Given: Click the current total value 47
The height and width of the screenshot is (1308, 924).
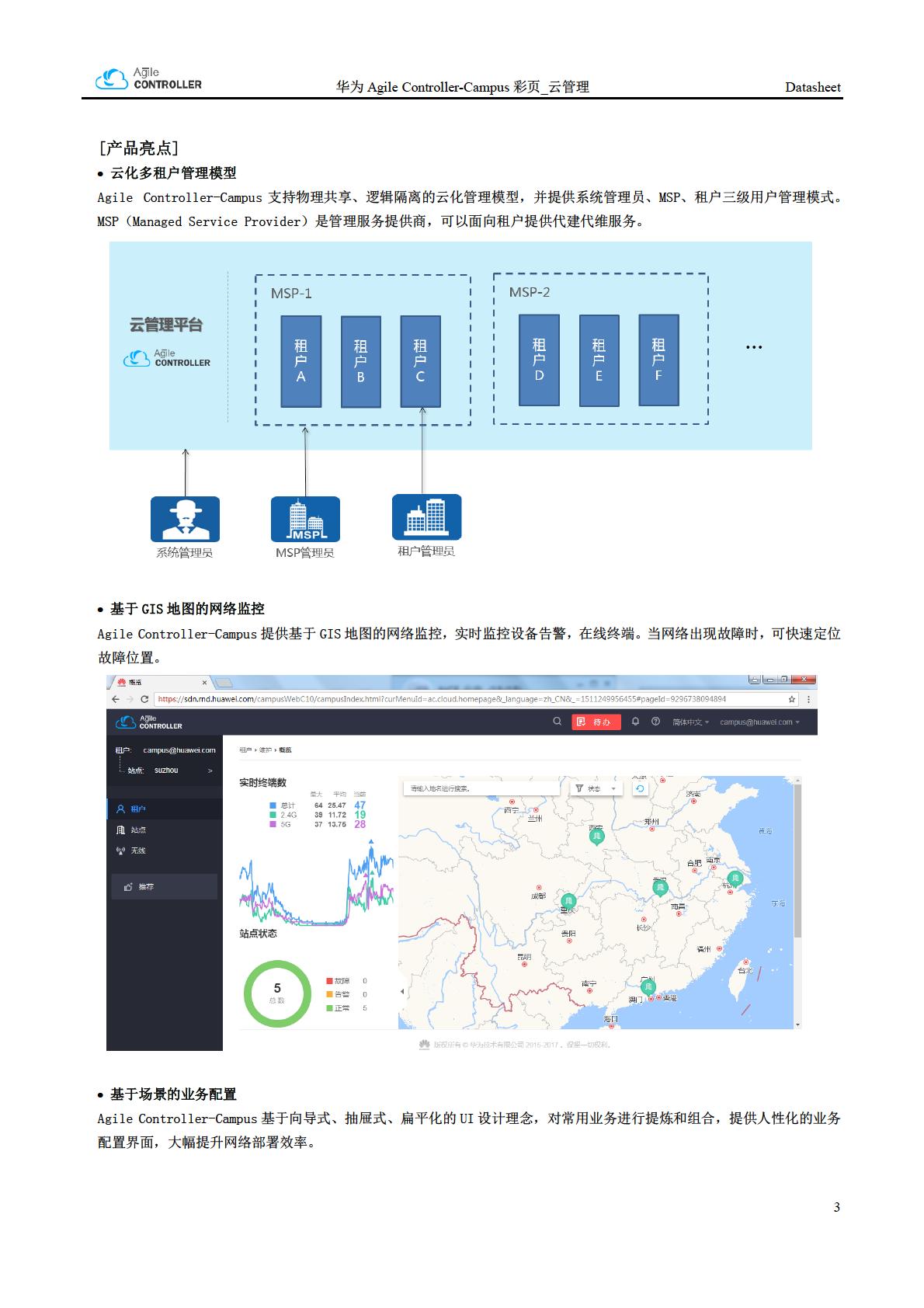Looking at the screenshot, I should click(x=360, y=805).
